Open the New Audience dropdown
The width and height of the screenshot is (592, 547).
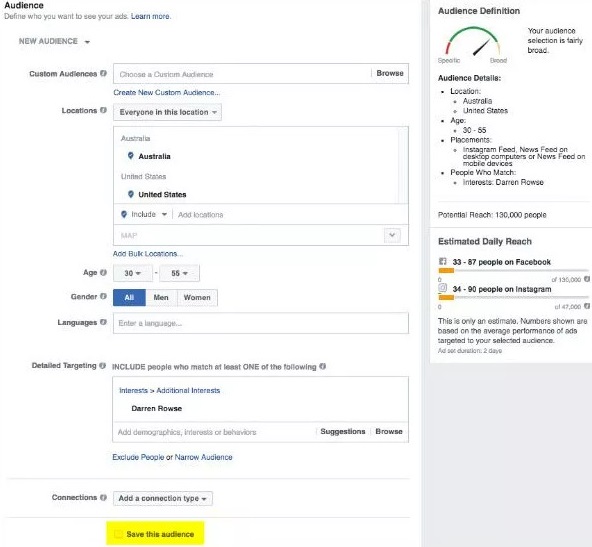click(54, 41)
